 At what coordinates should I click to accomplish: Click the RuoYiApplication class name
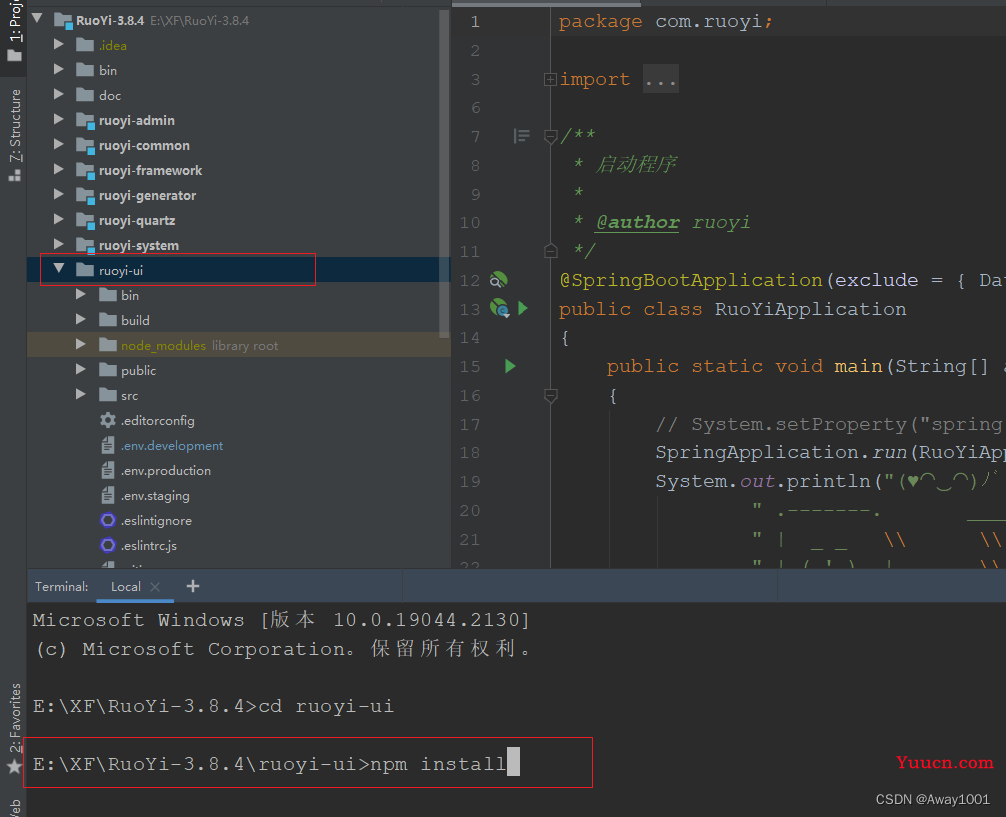(810, 309)
